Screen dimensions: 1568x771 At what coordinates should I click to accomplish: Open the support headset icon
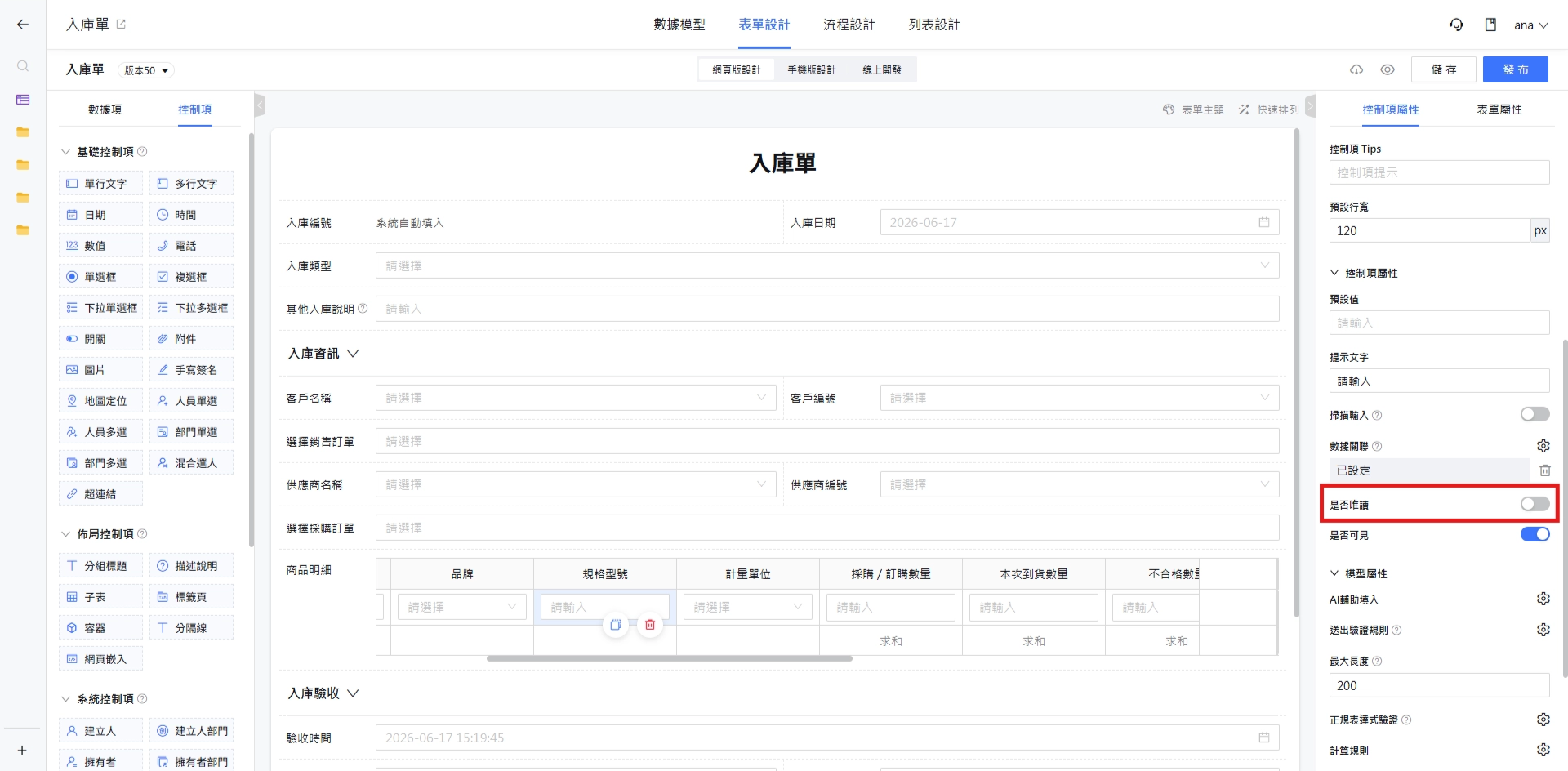[x=1456, y=25]
